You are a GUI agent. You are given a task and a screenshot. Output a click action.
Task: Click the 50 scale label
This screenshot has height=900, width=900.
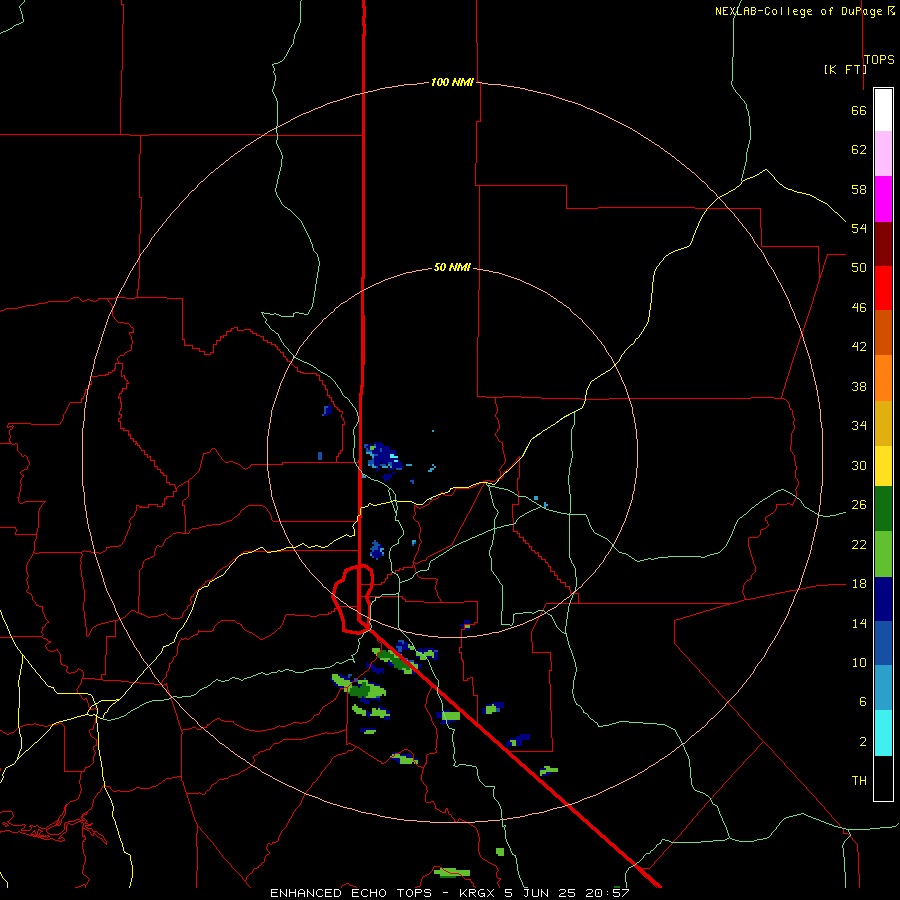(859, 267)
